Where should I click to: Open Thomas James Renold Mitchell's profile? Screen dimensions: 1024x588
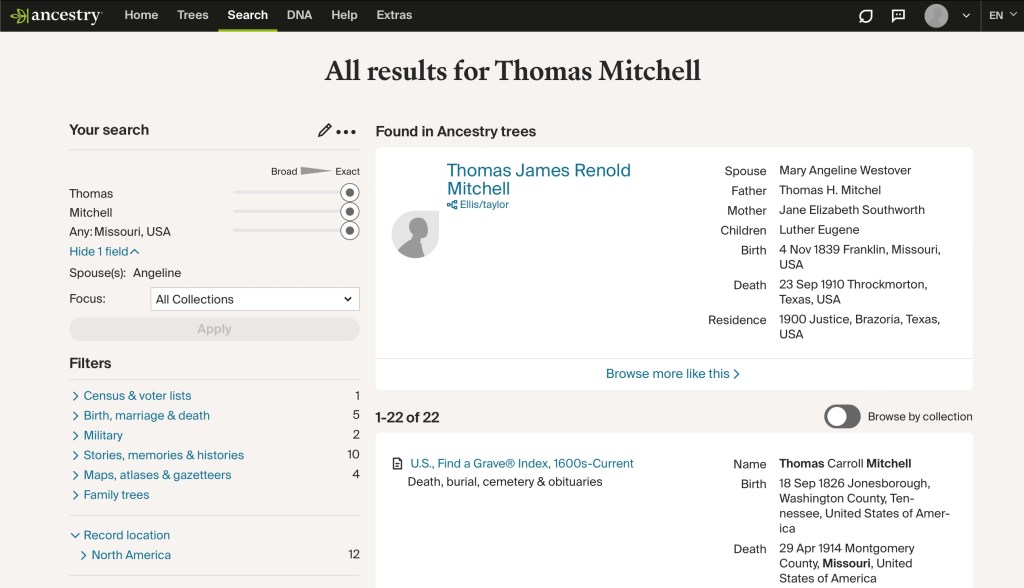click(x=538, y=179)
